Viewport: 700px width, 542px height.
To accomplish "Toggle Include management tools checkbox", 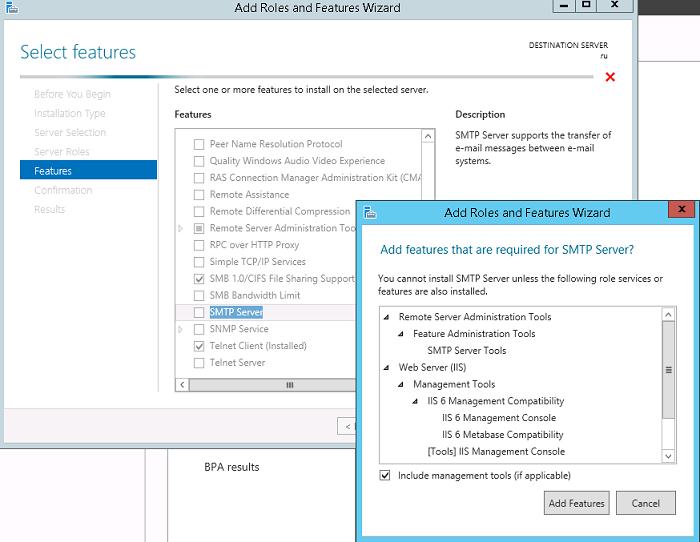I will (x=385, y=475).
